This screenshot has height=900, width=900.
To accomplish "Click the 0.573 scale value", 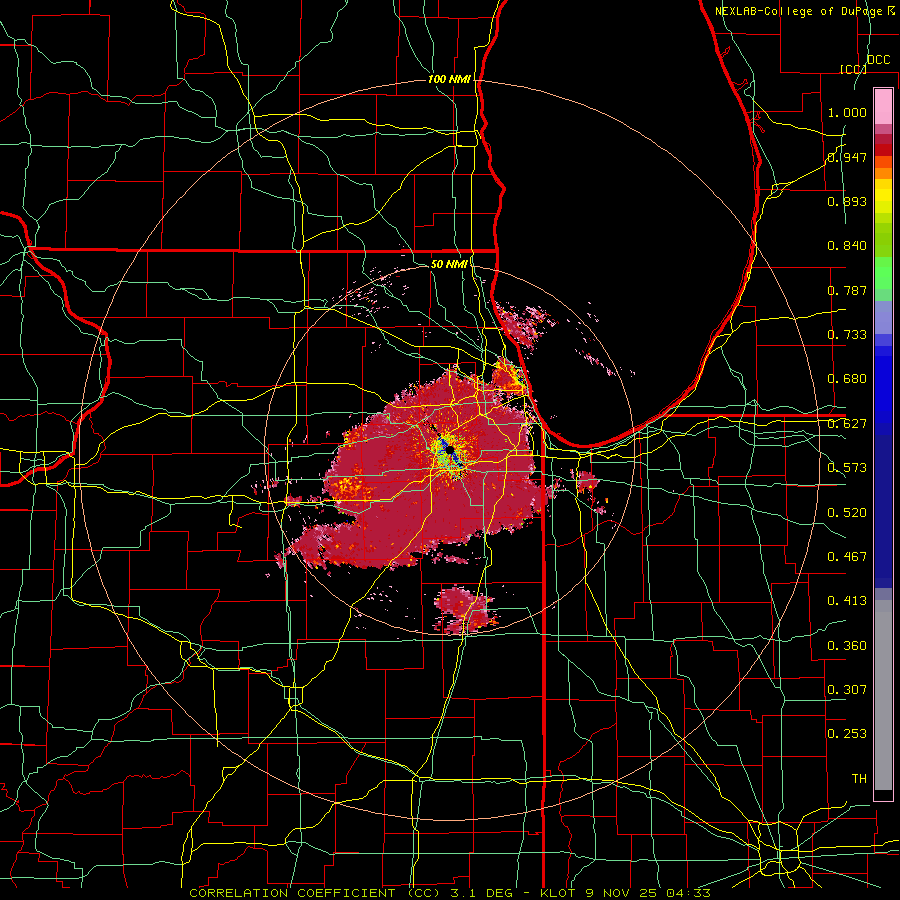I will (847, 468).
